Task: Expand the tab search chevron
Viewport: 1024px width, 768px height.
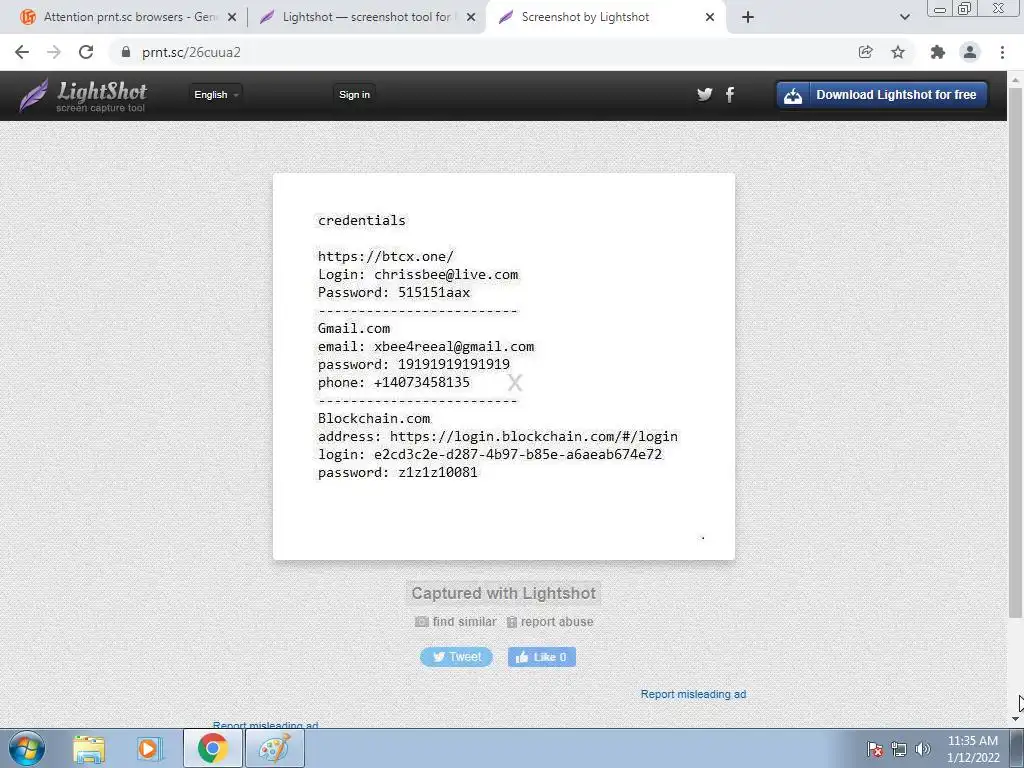Action: point(904,17)
